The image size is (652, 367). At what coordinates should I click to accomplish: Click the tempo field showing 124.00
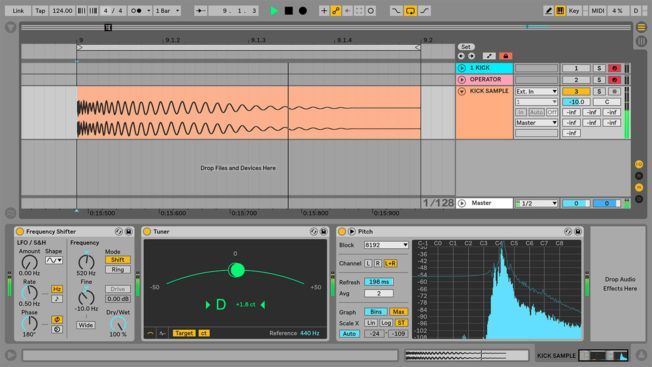(62, 11)
